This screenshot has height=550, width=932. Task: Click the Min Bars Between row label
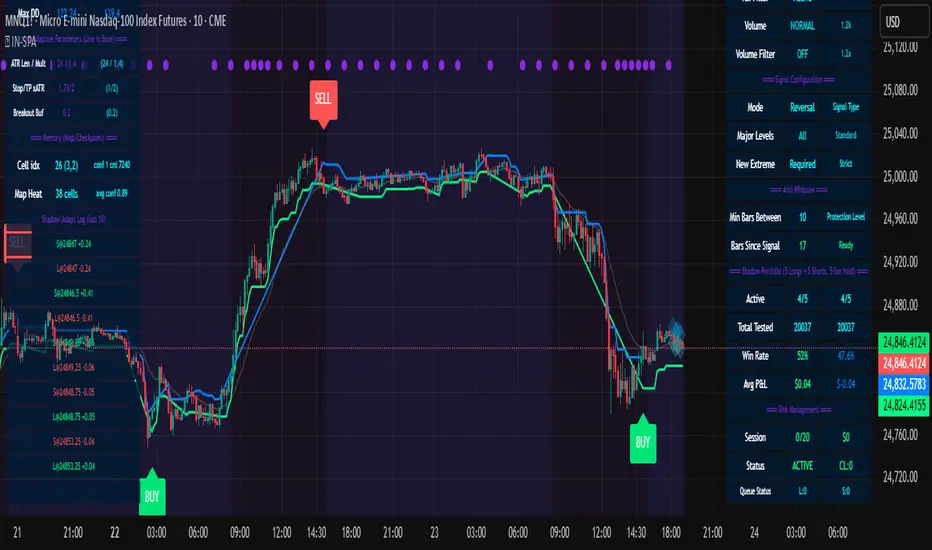[755, 218]
